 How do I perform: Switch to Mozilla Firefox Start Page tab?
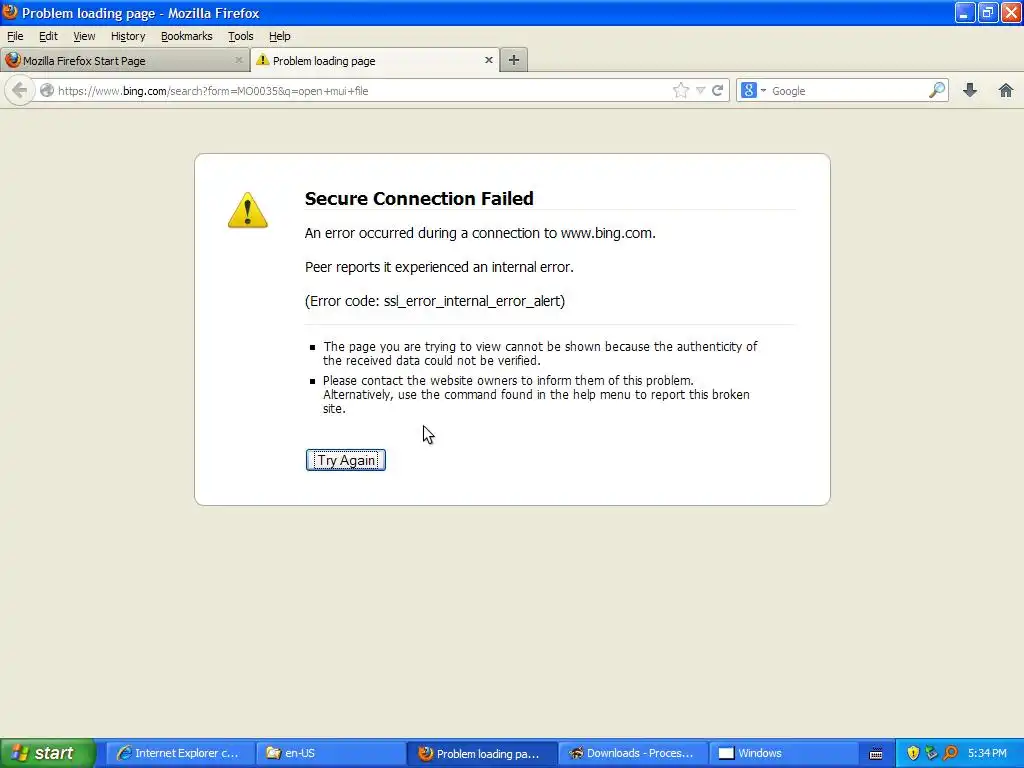coord(124,61)
